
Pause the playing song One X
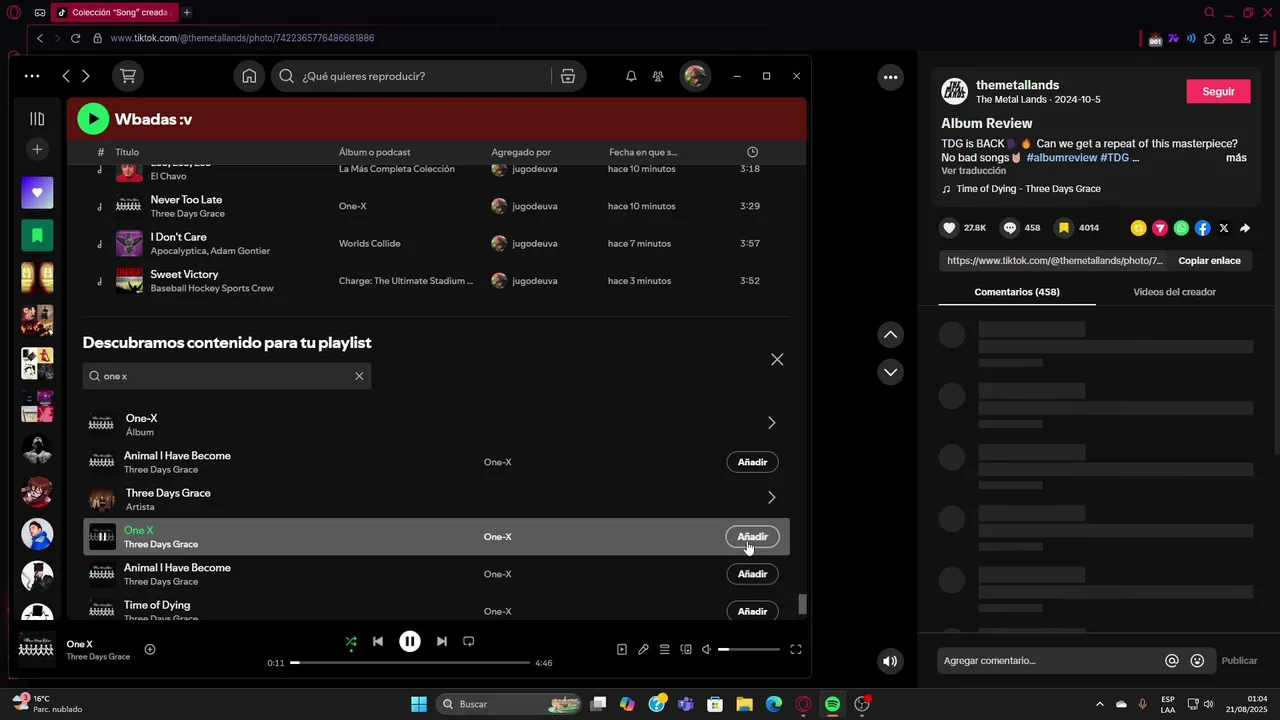[x=410, y=642]
